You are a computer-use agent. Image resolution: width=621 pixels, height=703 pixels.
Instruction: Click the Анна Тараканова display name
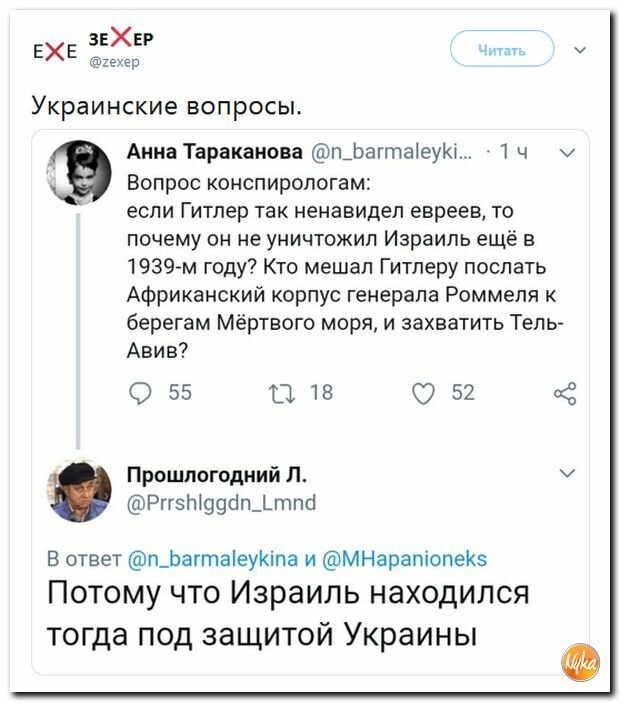pyautogui.click(x=215, y=152)
